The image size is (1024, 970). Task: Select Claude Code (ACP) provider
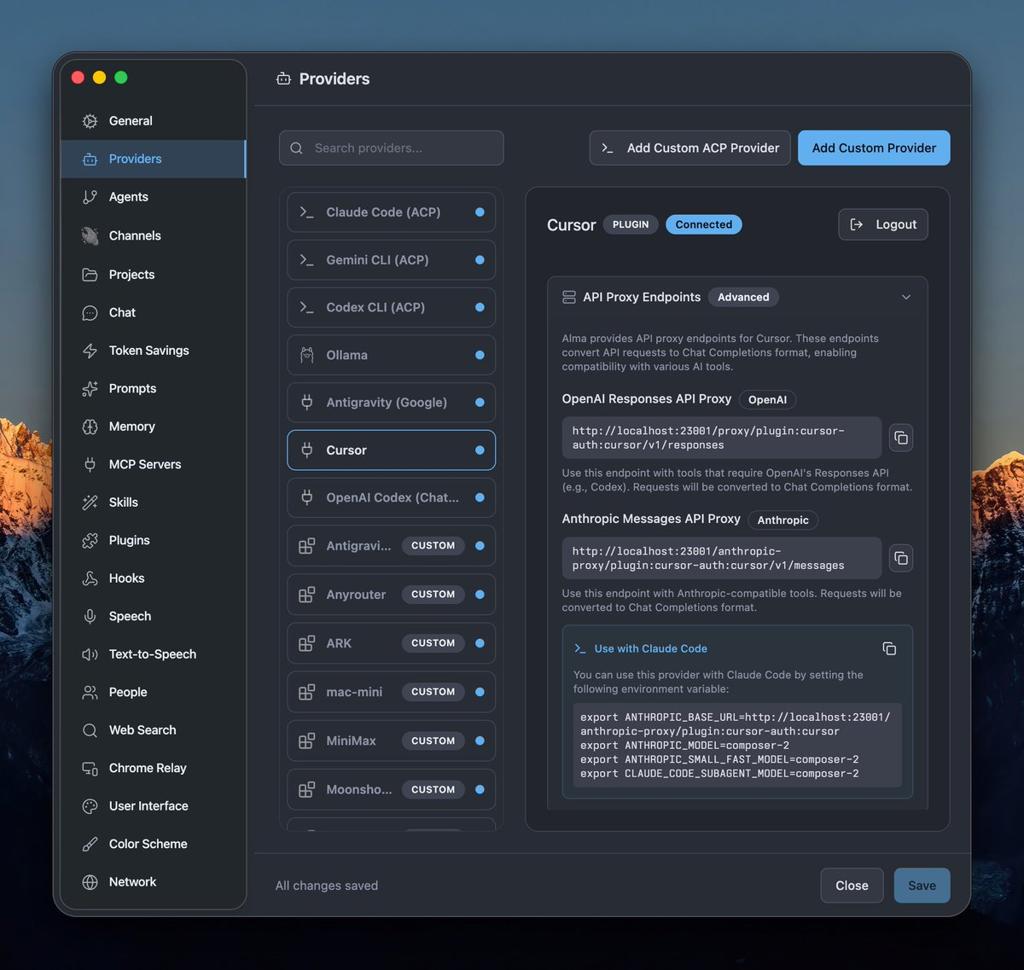tap(391, 212)
